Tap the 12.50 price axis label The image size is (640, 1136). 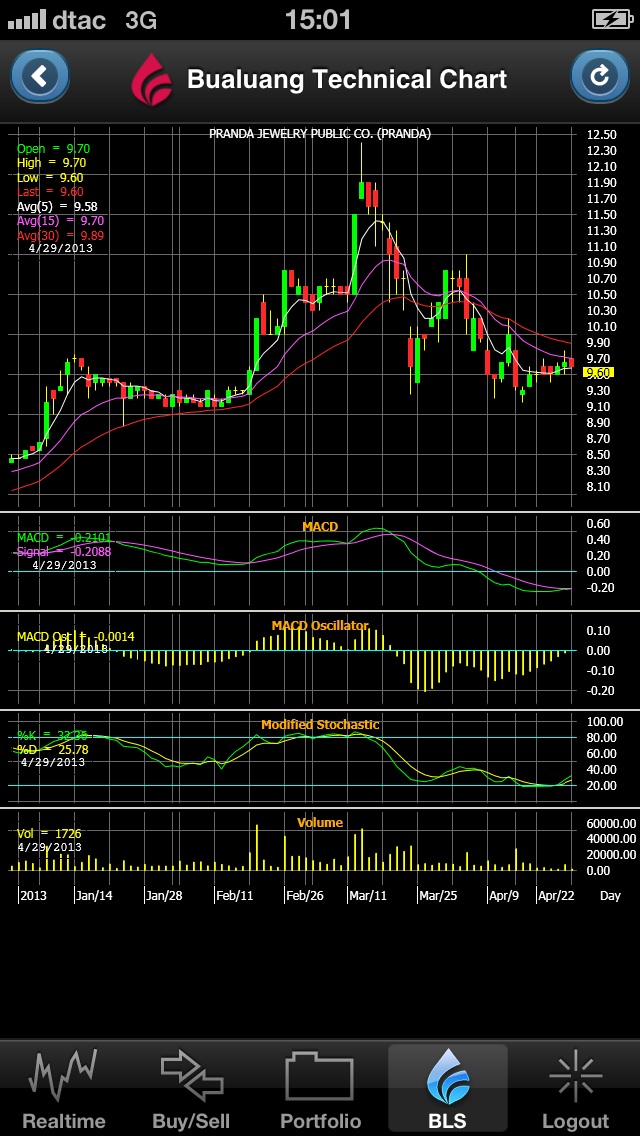(603, 135)
